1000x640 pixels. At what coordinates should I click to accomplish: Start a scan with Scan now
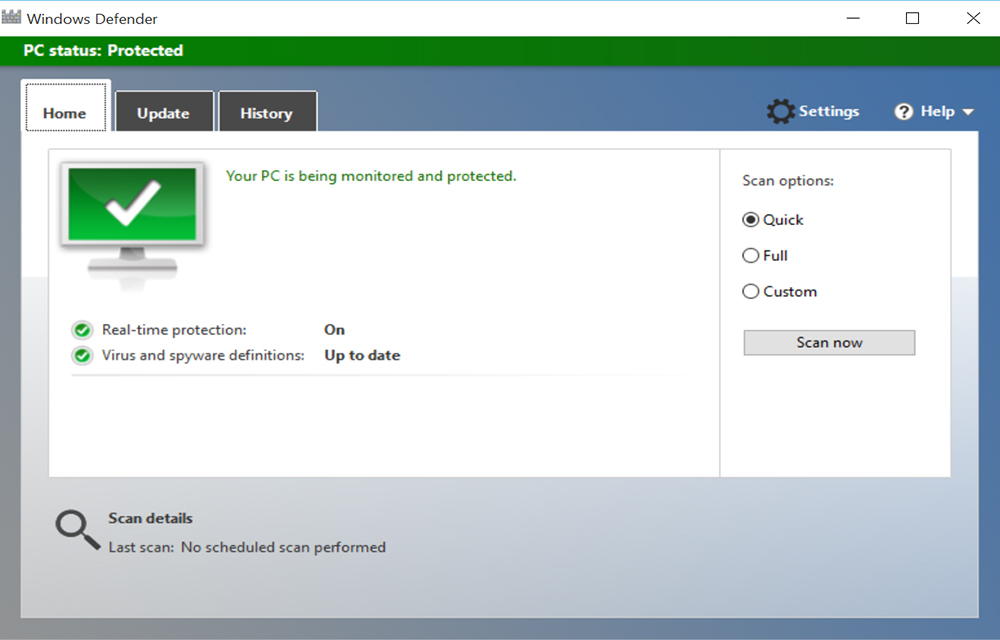coord(828,342)
